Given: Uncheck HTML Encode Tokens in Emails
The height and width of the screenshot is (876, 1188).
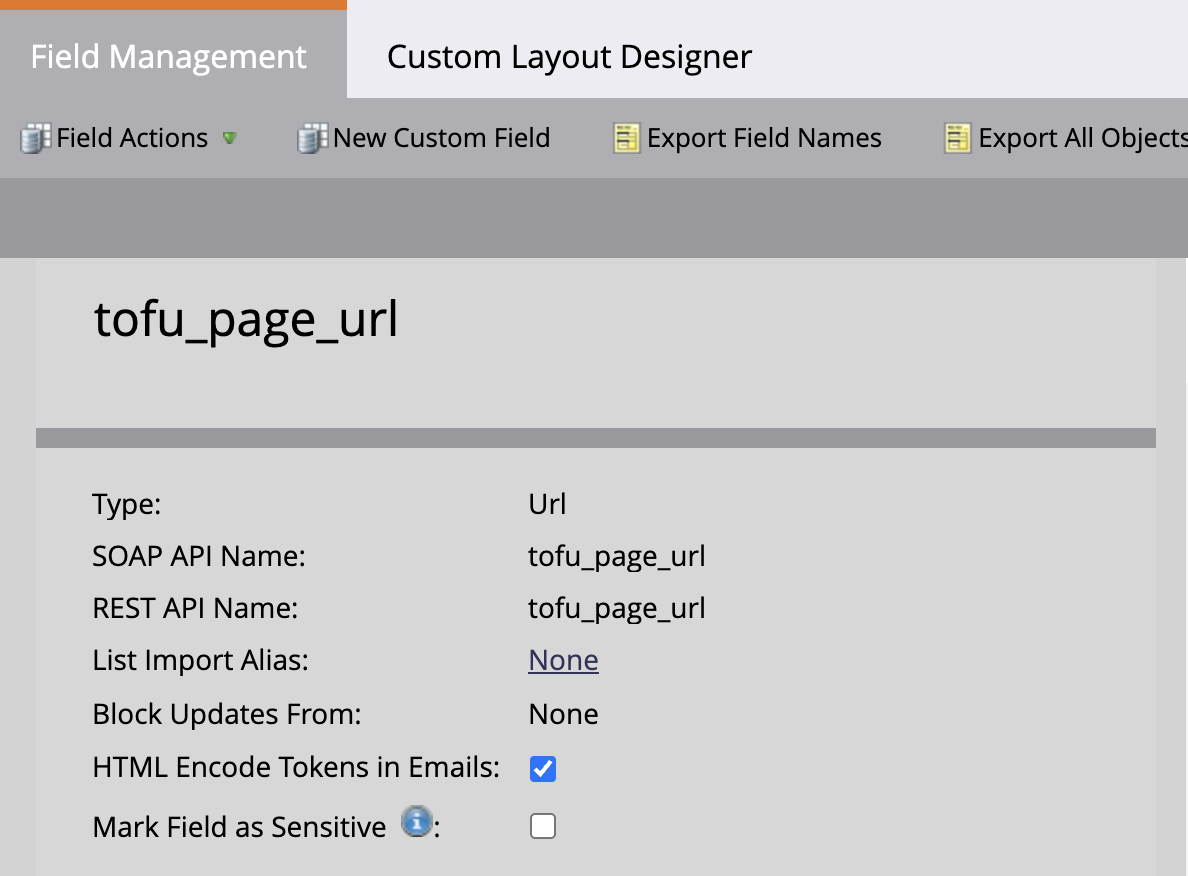Looking at the screenshot, I should coord(542,768).
